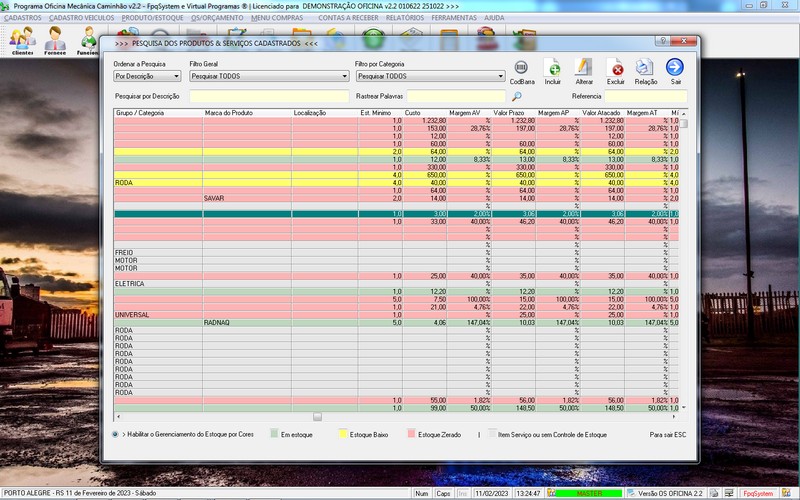Open the CADASTROS menu
The width and height of the screenshot is (800, 500).
click(x=22, y=18)
